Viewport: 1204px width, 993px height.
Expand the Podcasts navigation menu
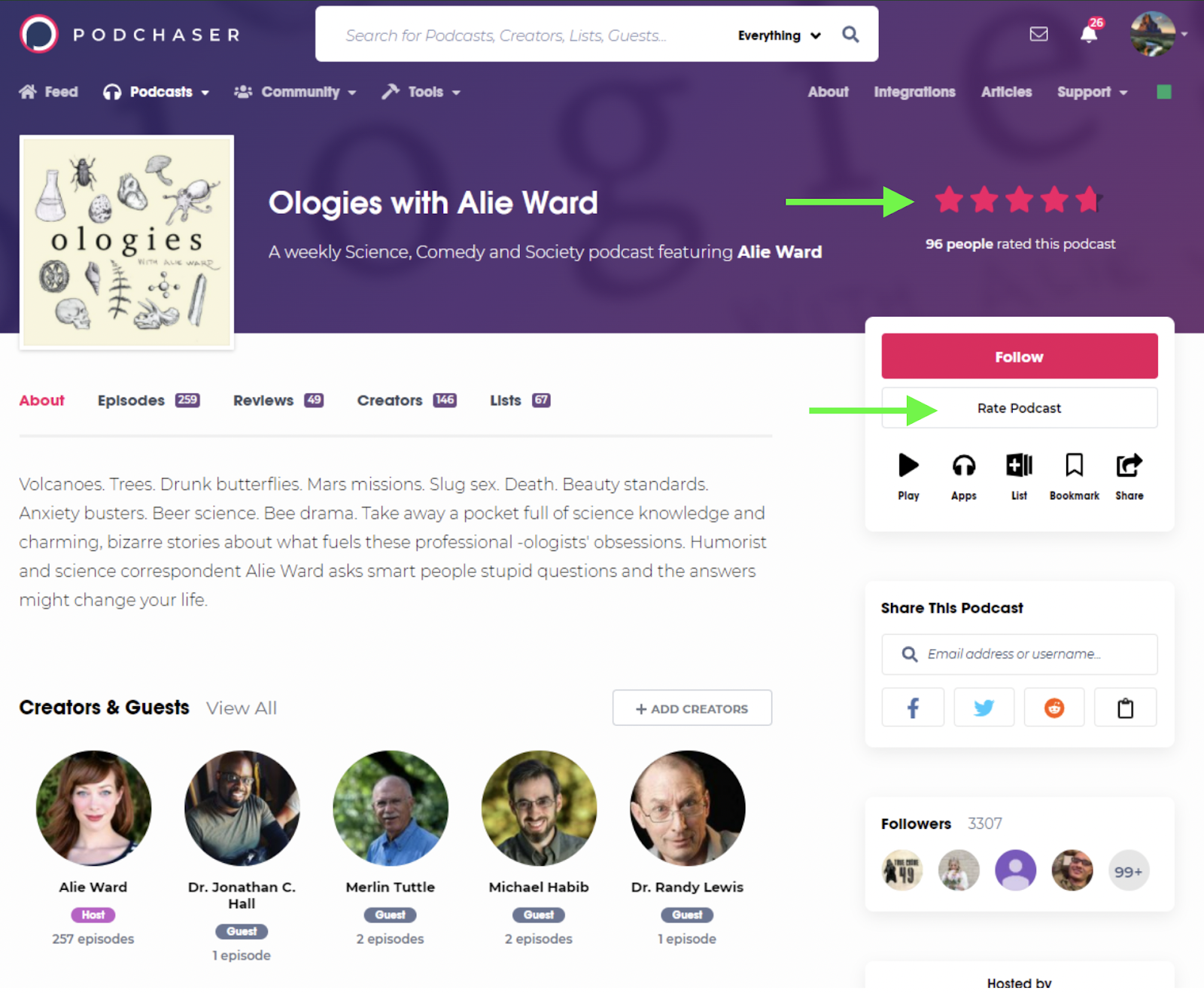click(x=157, y=92)
